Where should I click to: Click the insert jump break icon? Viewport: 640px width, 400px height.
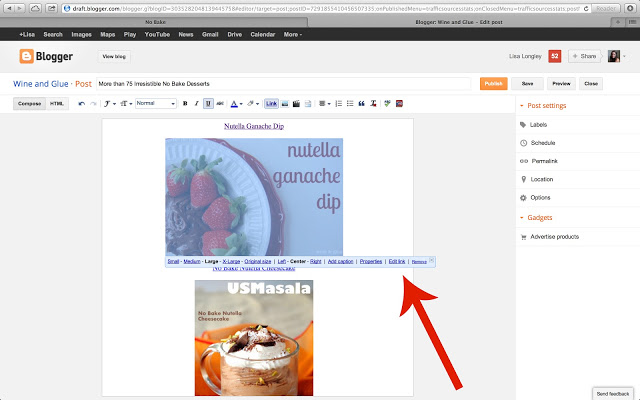[x=308, y=104]
